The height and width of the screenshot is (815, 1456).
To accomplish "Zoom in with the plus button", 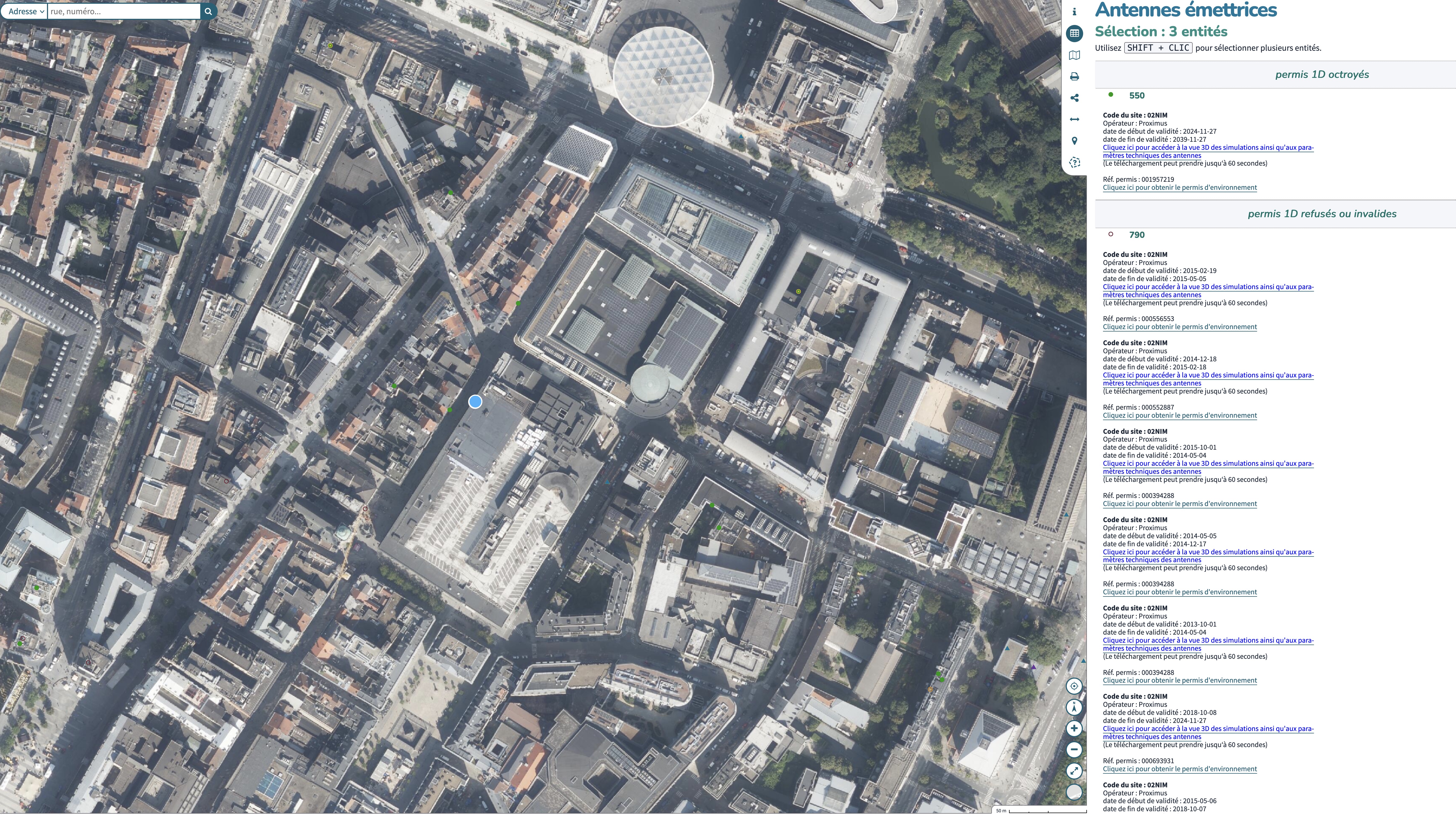I will point(1074,729).
